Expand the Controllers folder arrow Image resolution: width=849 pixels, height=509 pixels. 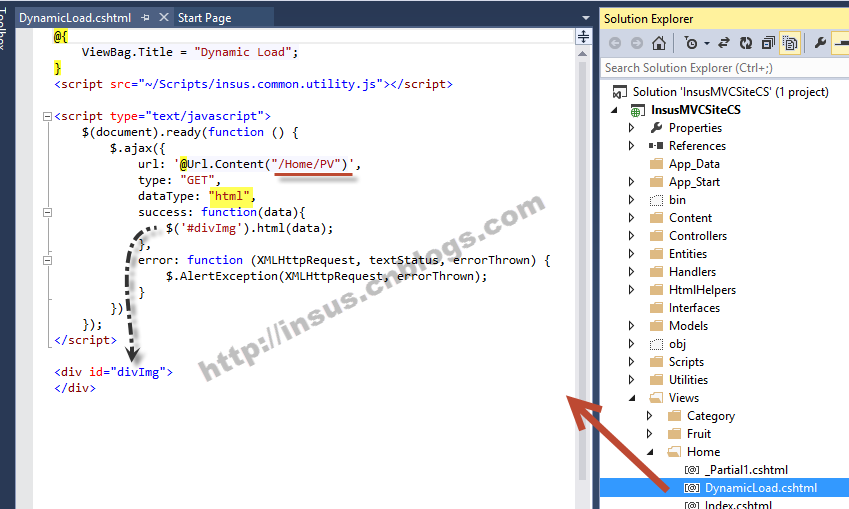(631, 236)
